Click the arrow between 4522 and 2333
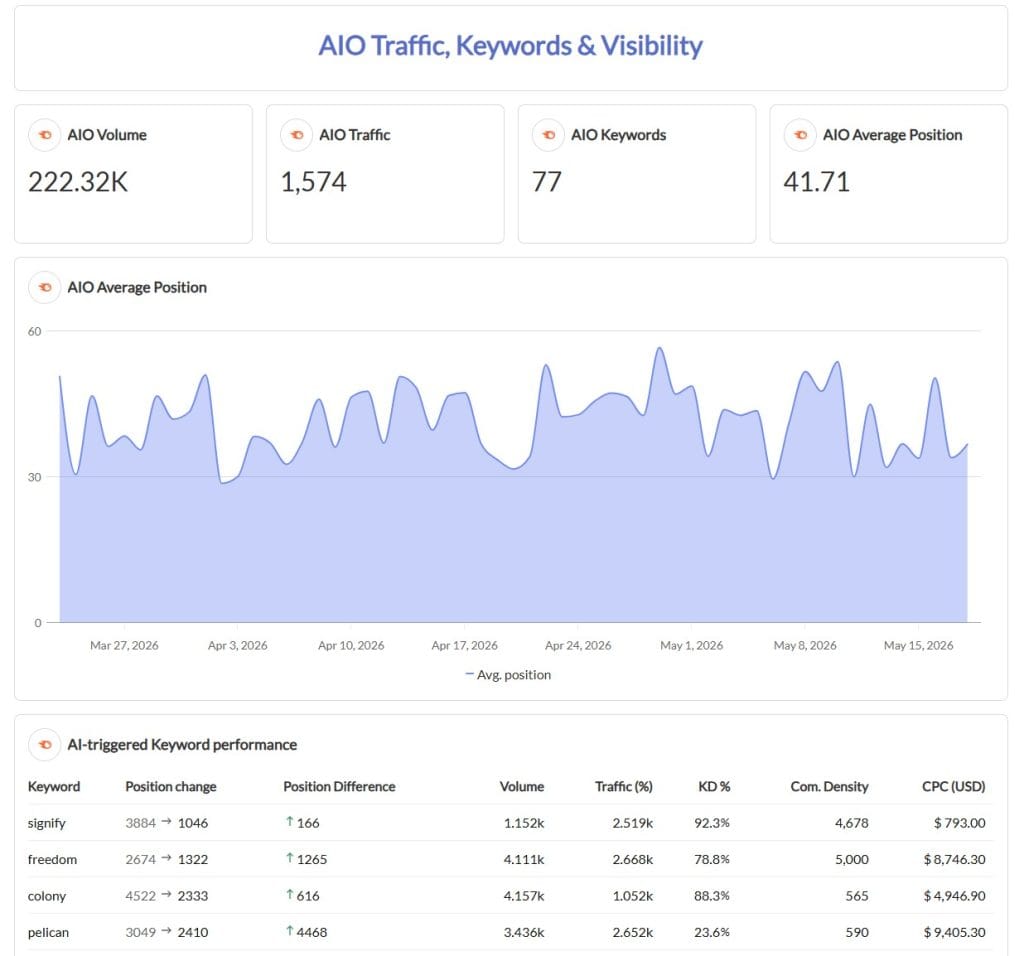This screenshot has width=1024, height=956. coord(167,895)
